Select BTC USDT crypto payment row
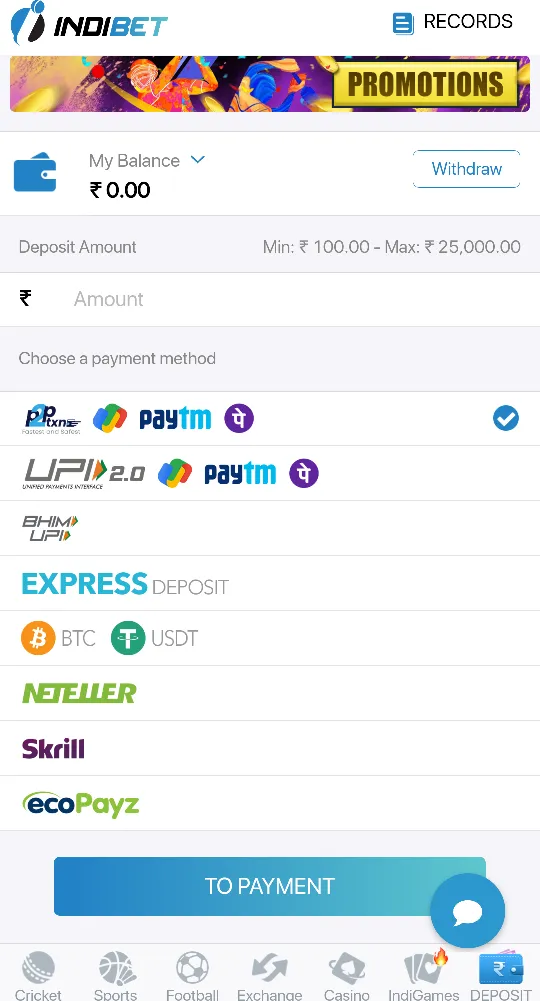 coord(270,638)
